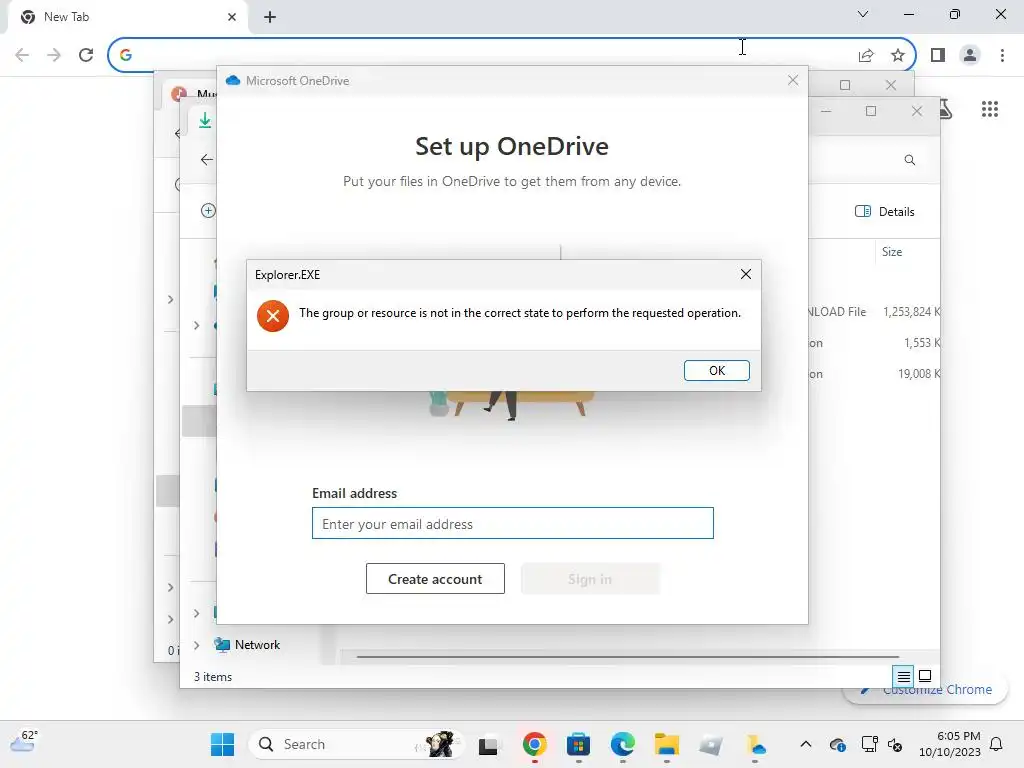1024x768 pixels.
Task: Click the File Explorer horizontal scrollbar
Action: pyautogui.click(x=628, y=656)
